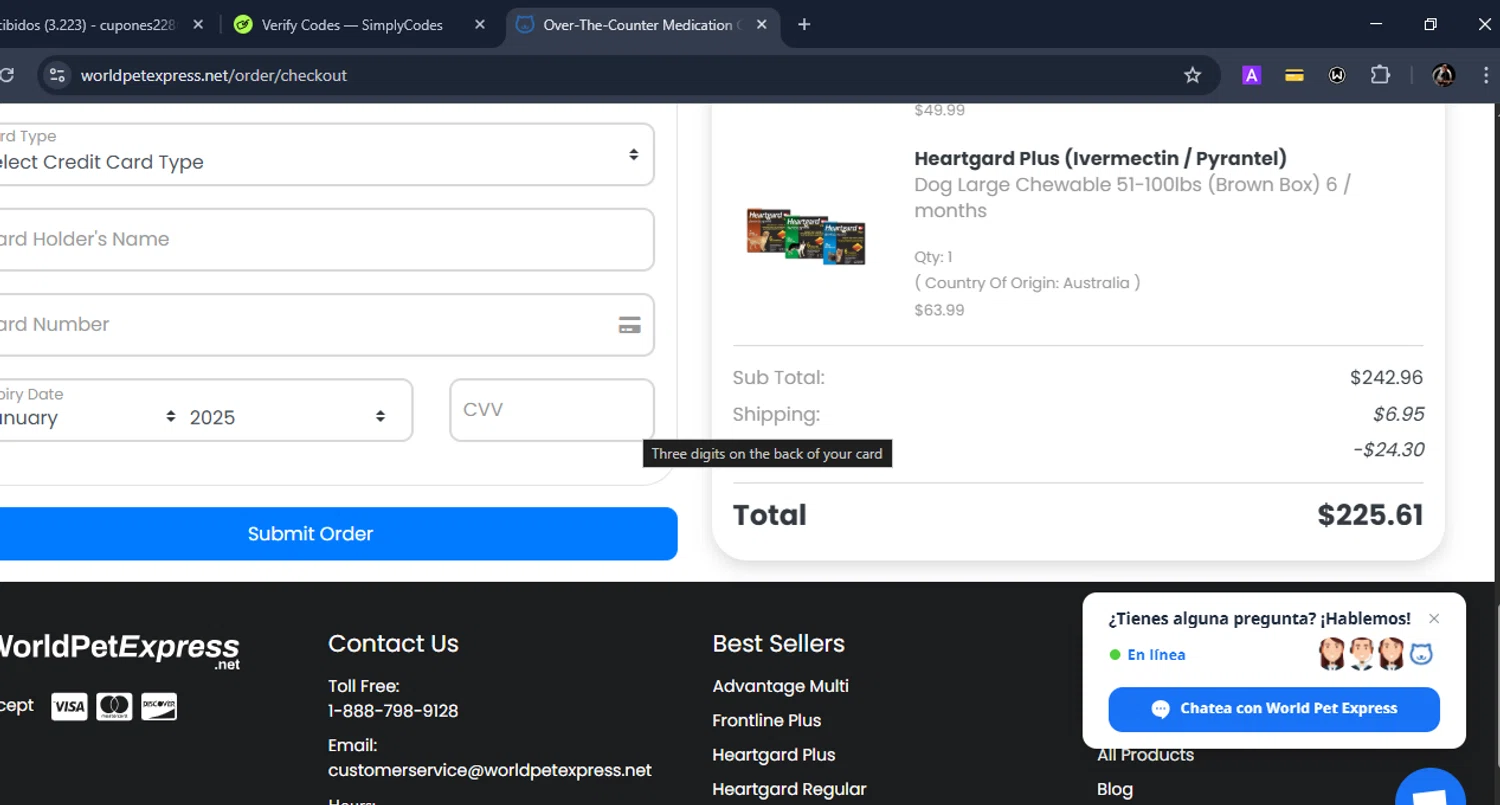The image size is (1500, 805).
Task: Click the Best Sellers heading
Action: pyautogui.click(x=778, y=644)
